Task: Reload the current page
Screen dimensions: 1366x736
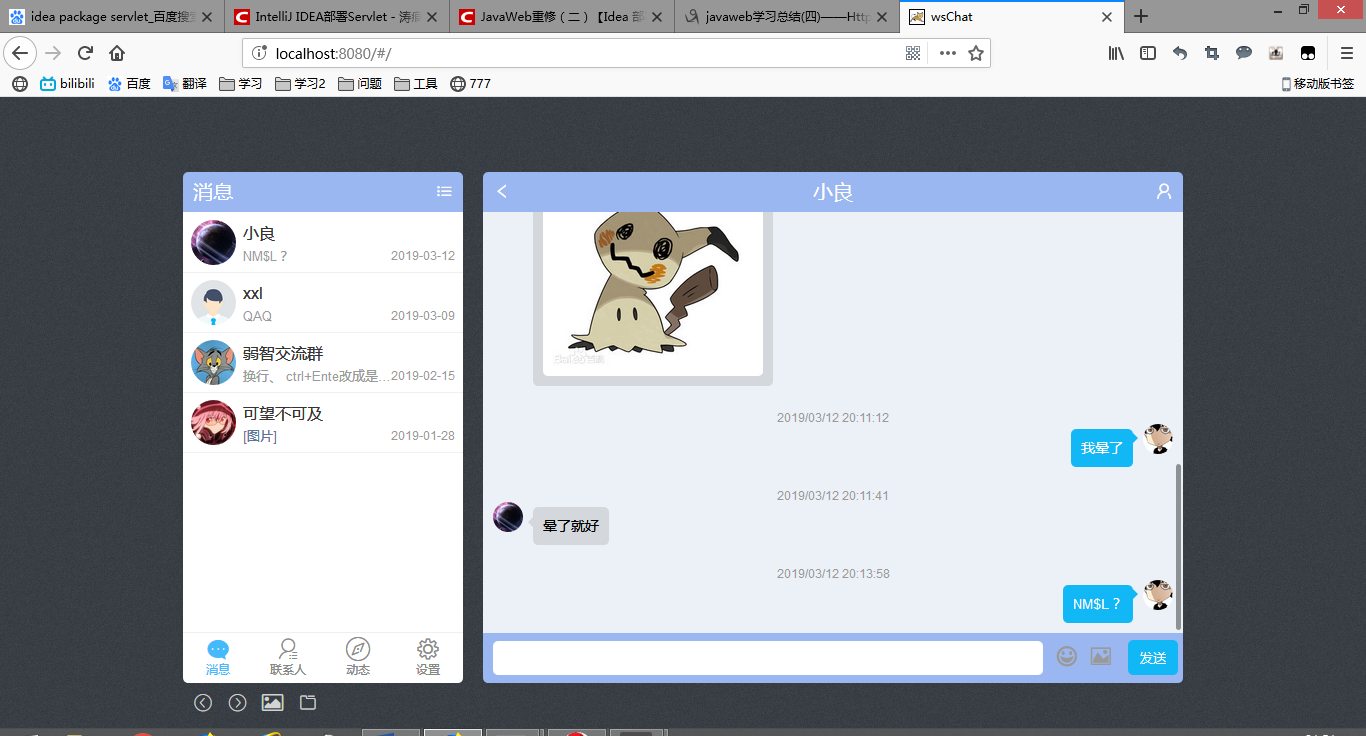Action: [85, 53]
